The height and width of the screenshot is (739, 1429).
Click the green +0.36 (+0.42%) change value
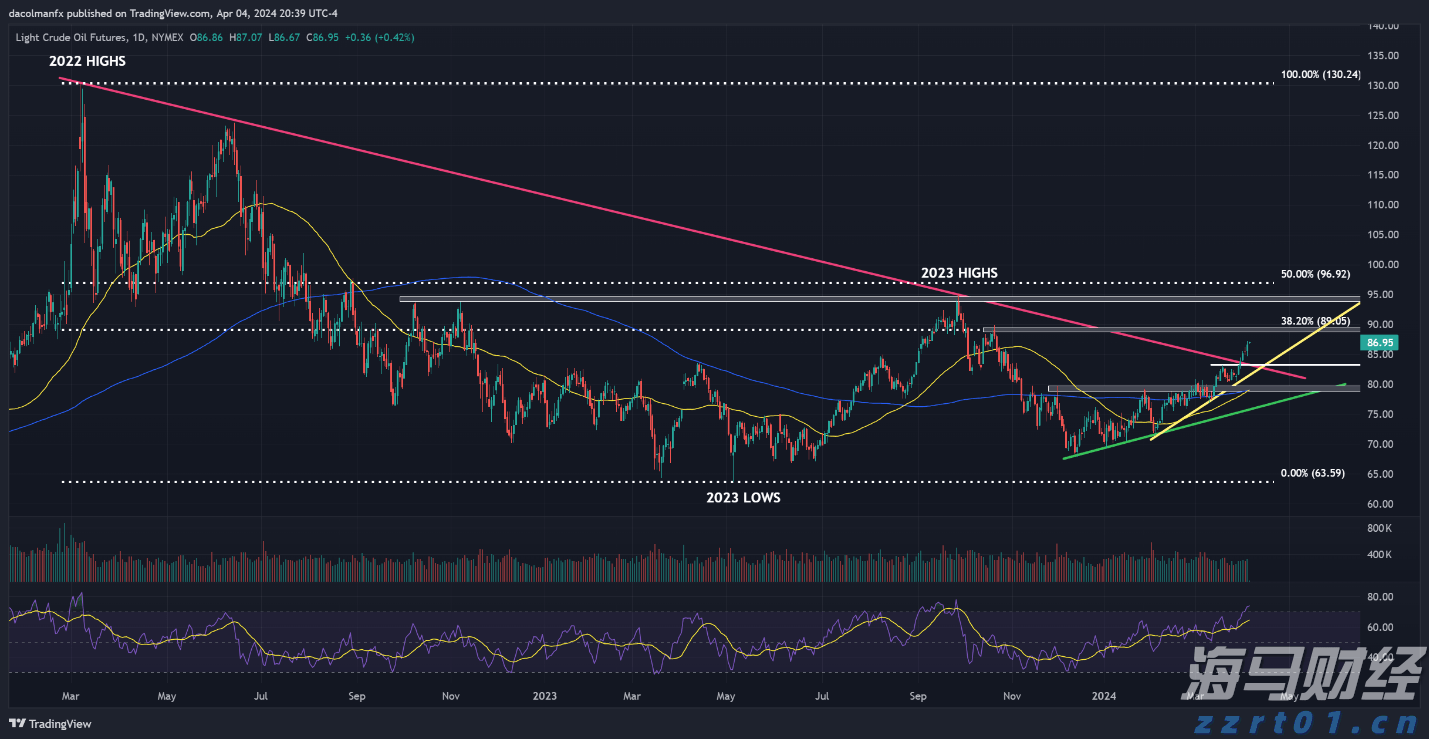point(379,37)
